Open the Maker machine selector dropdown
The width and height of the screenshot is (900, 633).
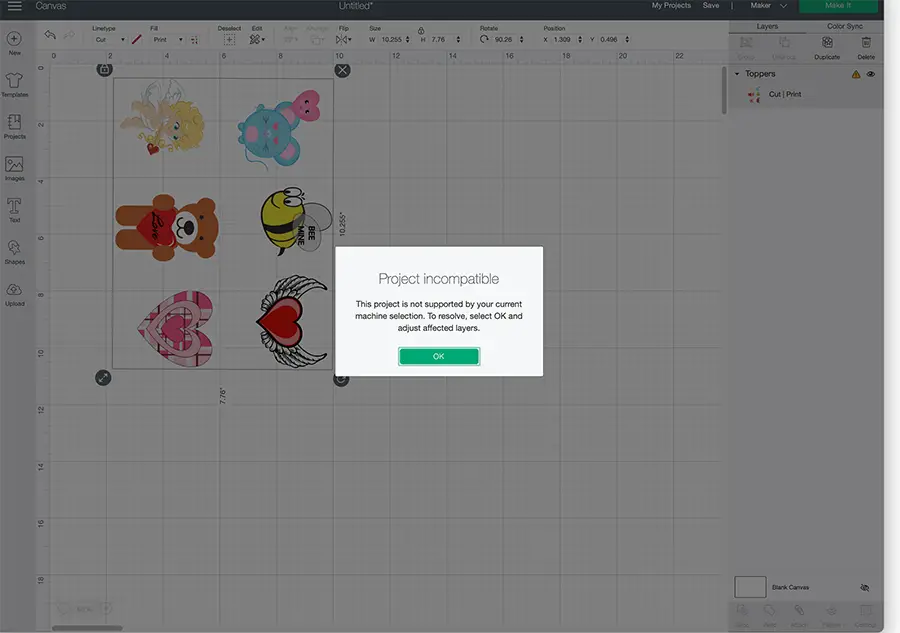tap(768, 6)
